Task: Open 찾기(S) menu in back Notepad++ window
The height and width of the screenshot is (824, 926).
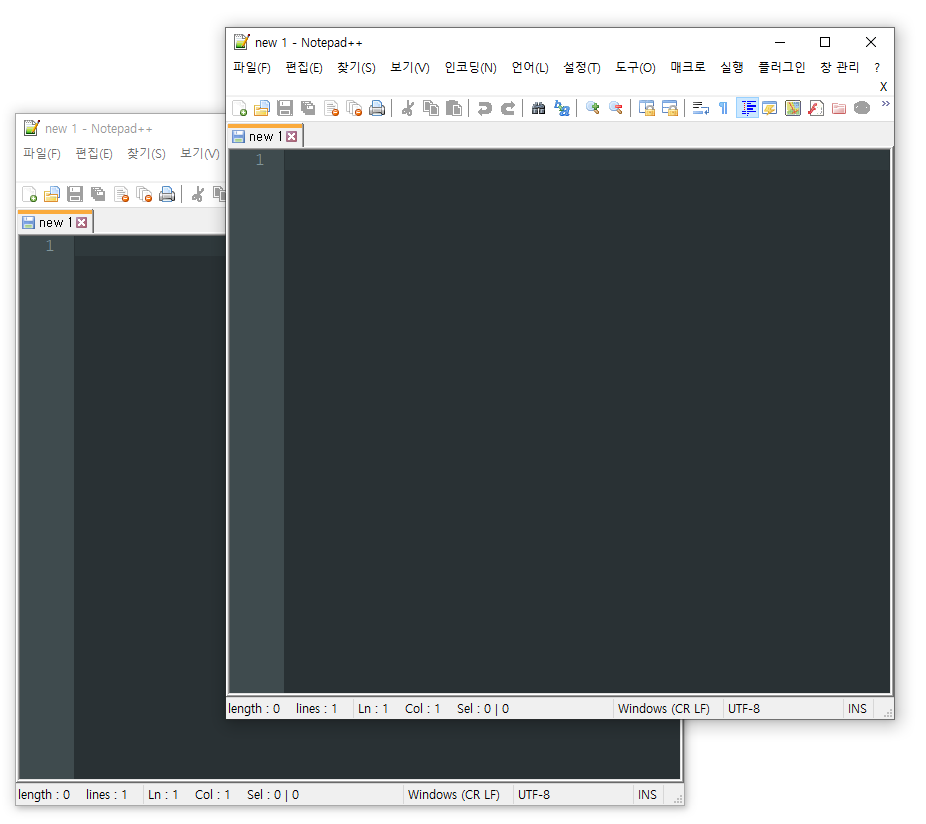Action: [x=146, y=154]
